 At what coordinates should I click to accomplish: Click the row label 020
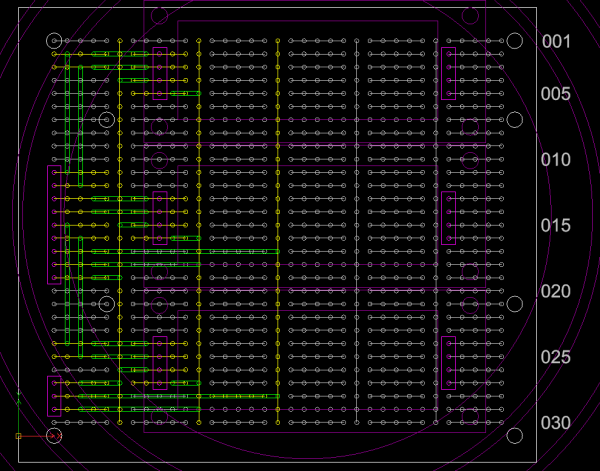click(x=556, y=292)
